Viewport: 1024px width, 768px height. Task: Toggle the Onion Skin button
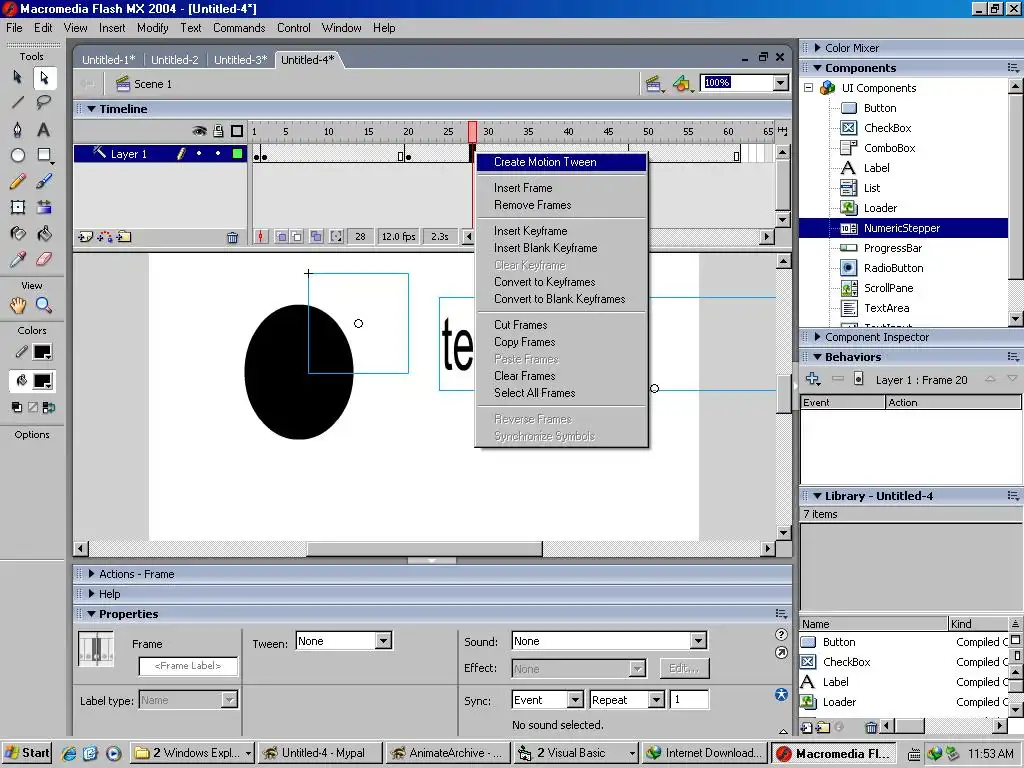[x=281, y=236]
